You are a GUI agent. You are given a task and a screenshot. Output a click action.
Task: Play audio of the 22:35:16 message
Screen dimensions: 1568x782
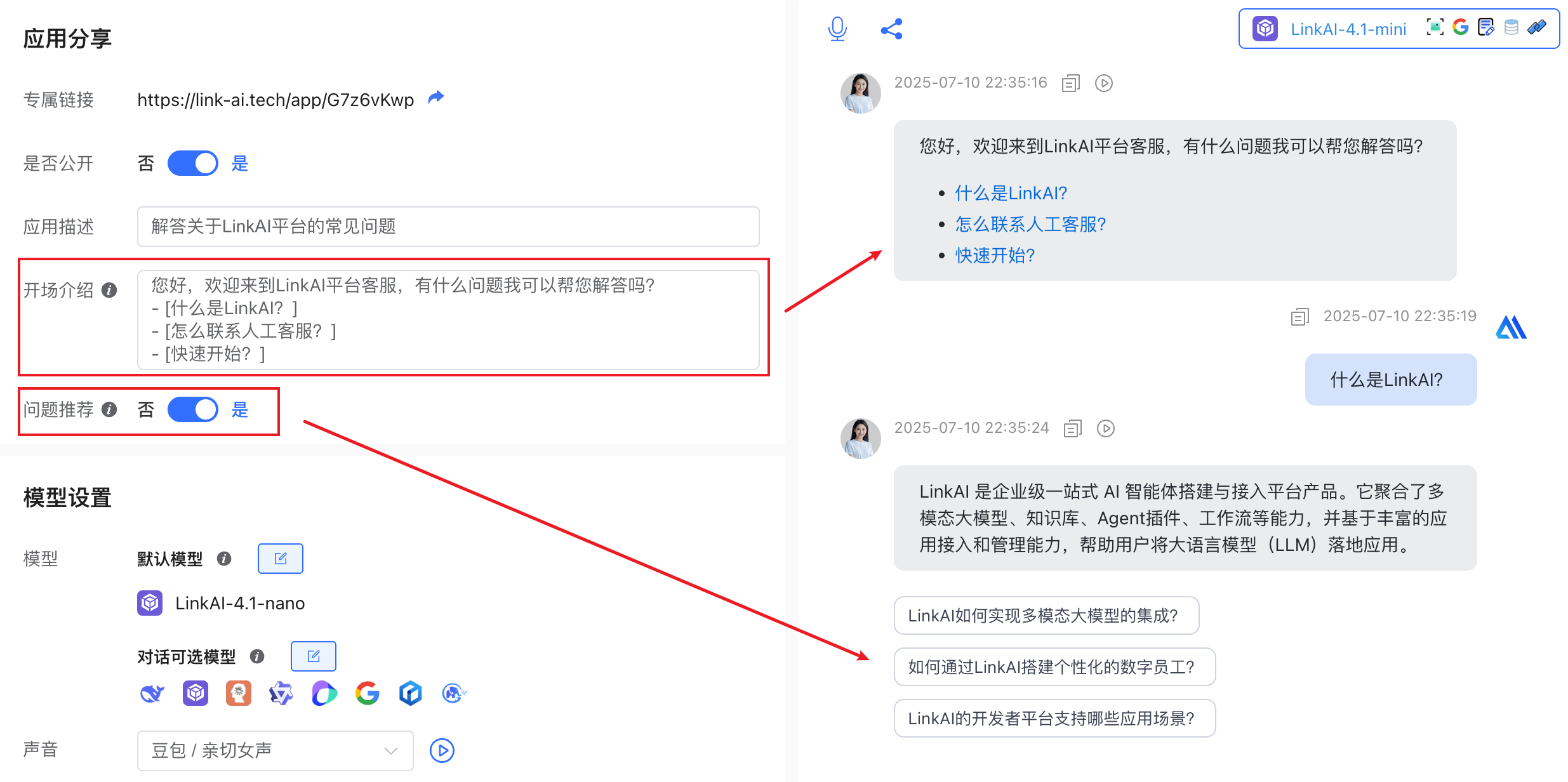click(1104, 83)
